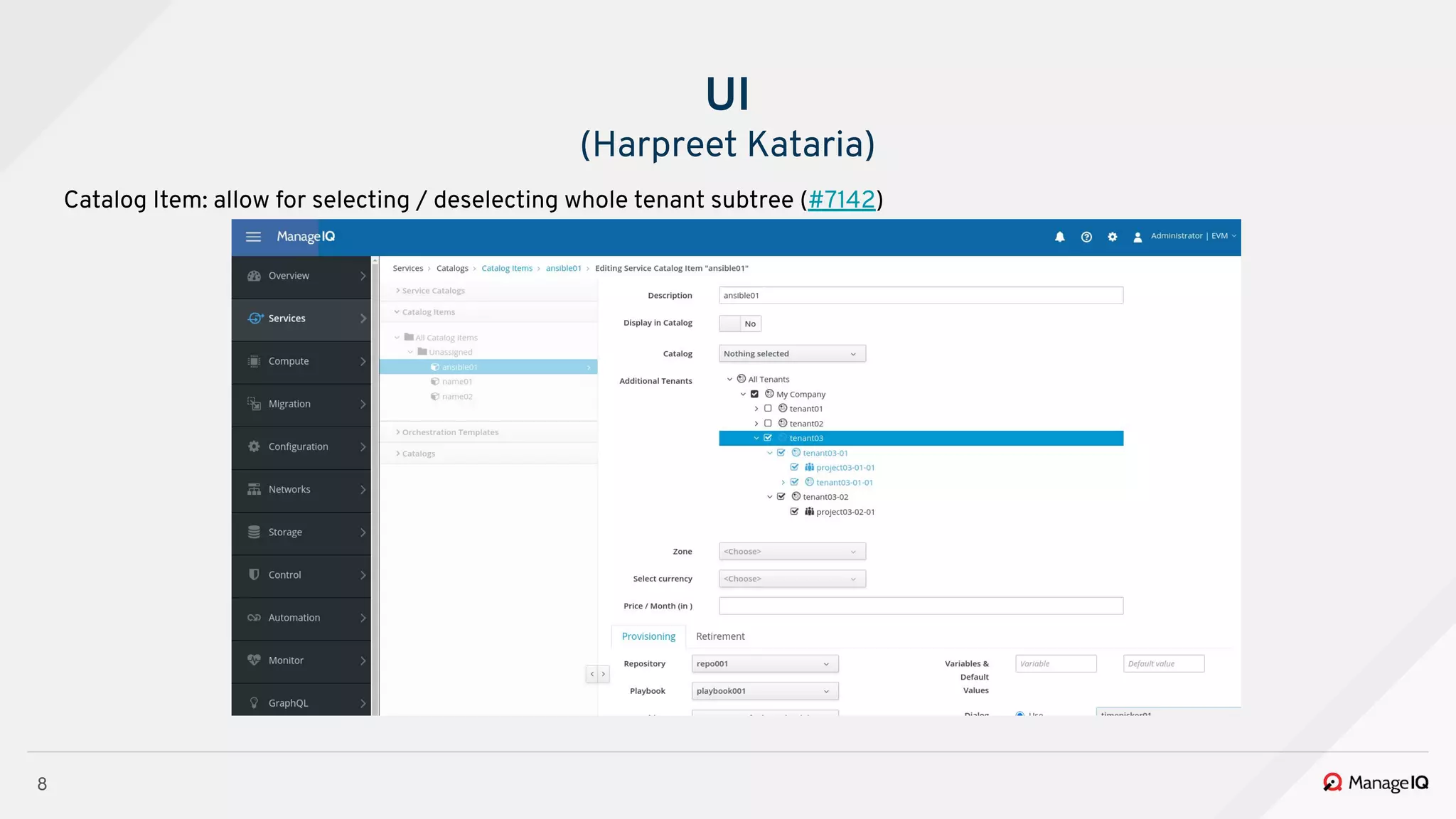Screen dimensions: 1456x819
Task: Click the right panel expand arrow button
Action: [604, 674]
